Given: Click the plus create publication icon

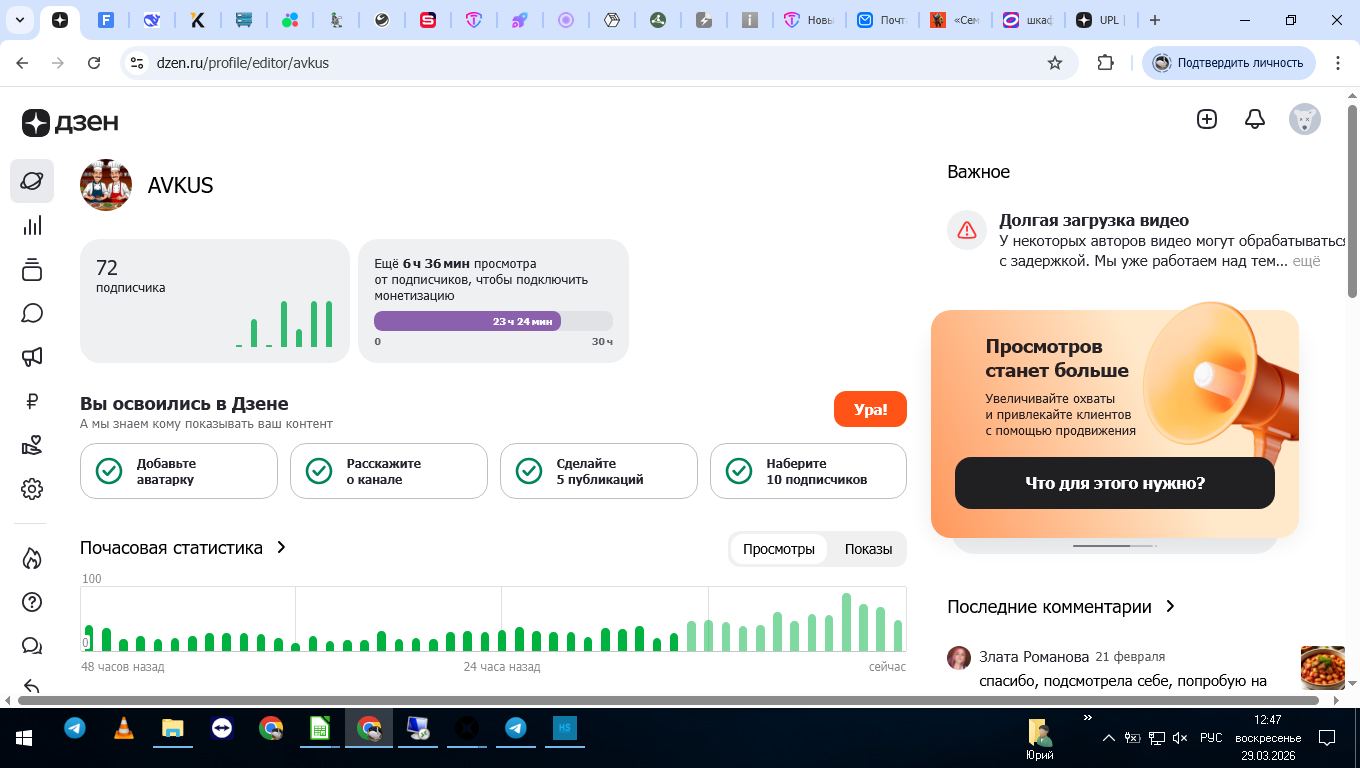Looking at the screenshot, I should pyautogui.click(x=1207, y=119).
